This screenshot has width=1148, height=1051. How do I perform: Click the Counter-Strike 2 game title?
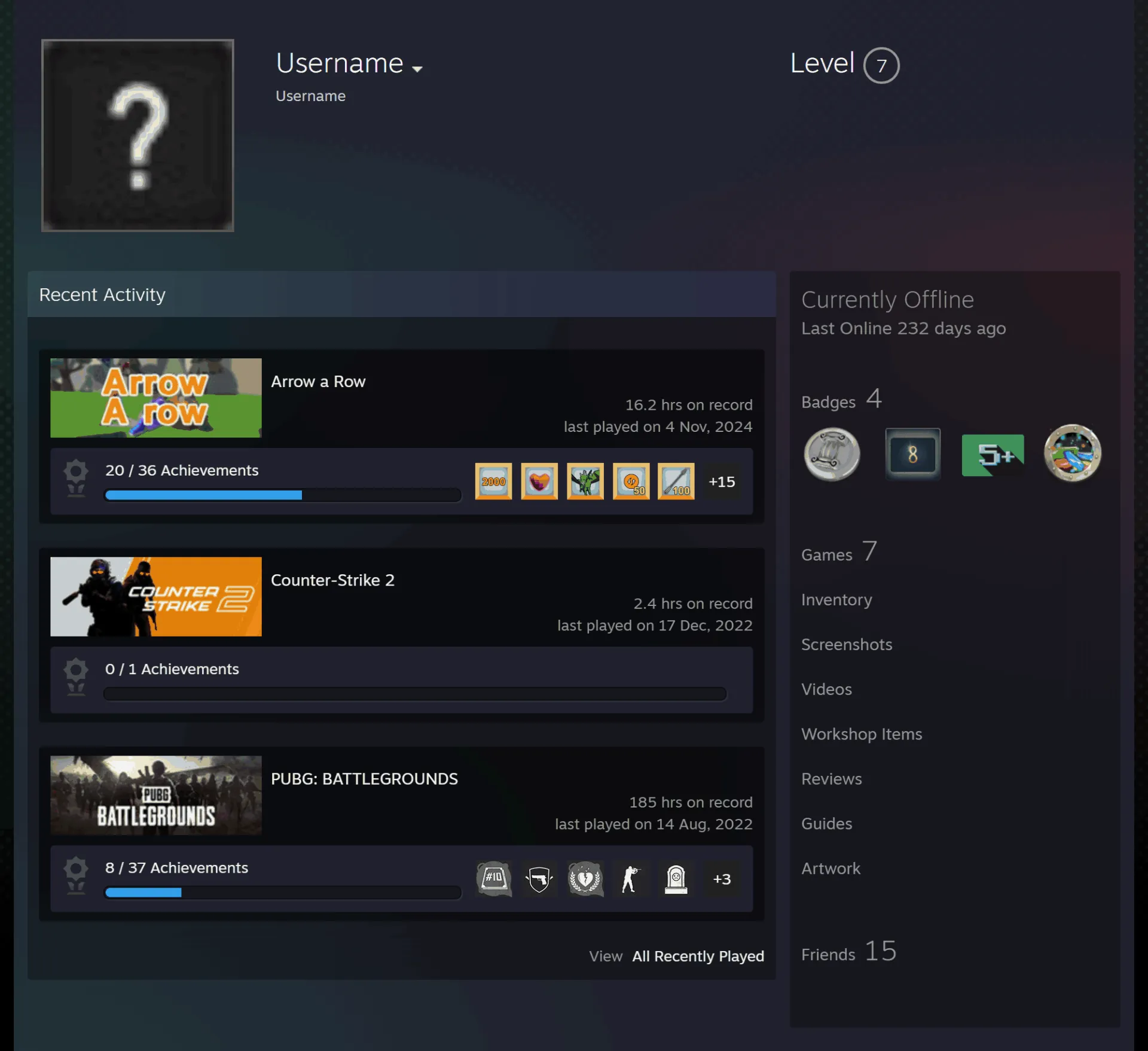point(332,580)
